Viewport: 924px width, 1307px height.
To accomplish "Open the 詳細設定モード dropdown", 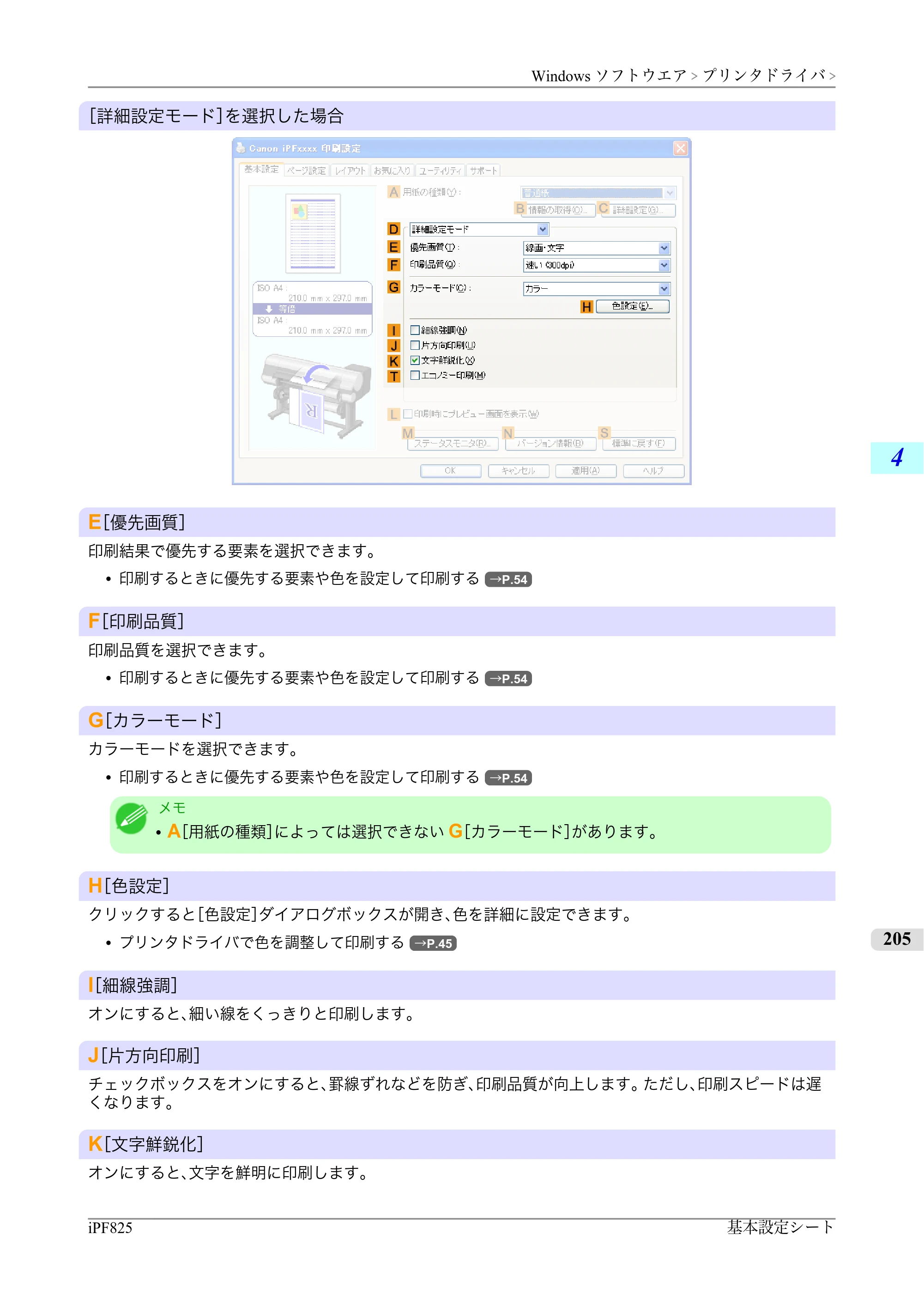I will tap(479, 230).
